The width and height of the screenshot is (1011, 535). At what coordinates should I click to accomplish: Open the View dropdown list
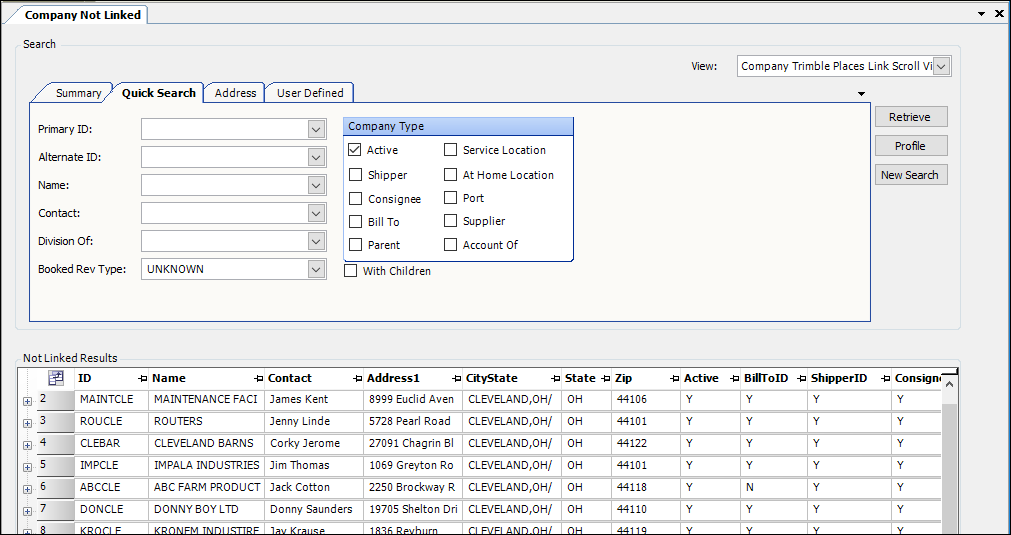[941, 67]
